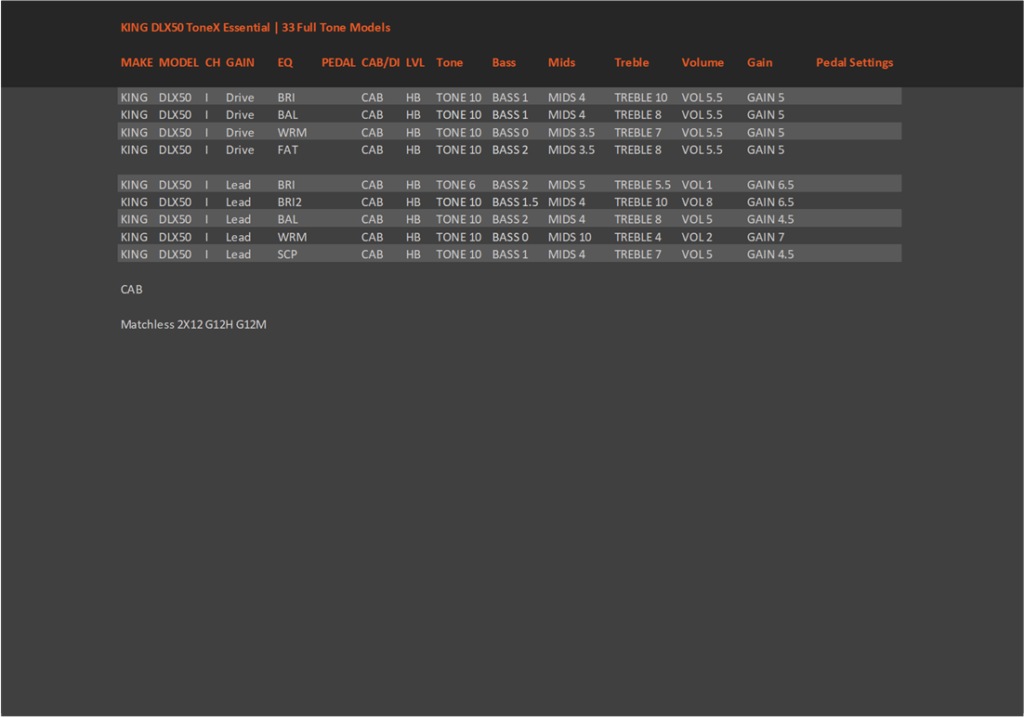The image size is (1024, 717).
Task: Select GAIN 4.5 in the Lead SCP row
Action: pyautogui.click(x=771, y=255)
